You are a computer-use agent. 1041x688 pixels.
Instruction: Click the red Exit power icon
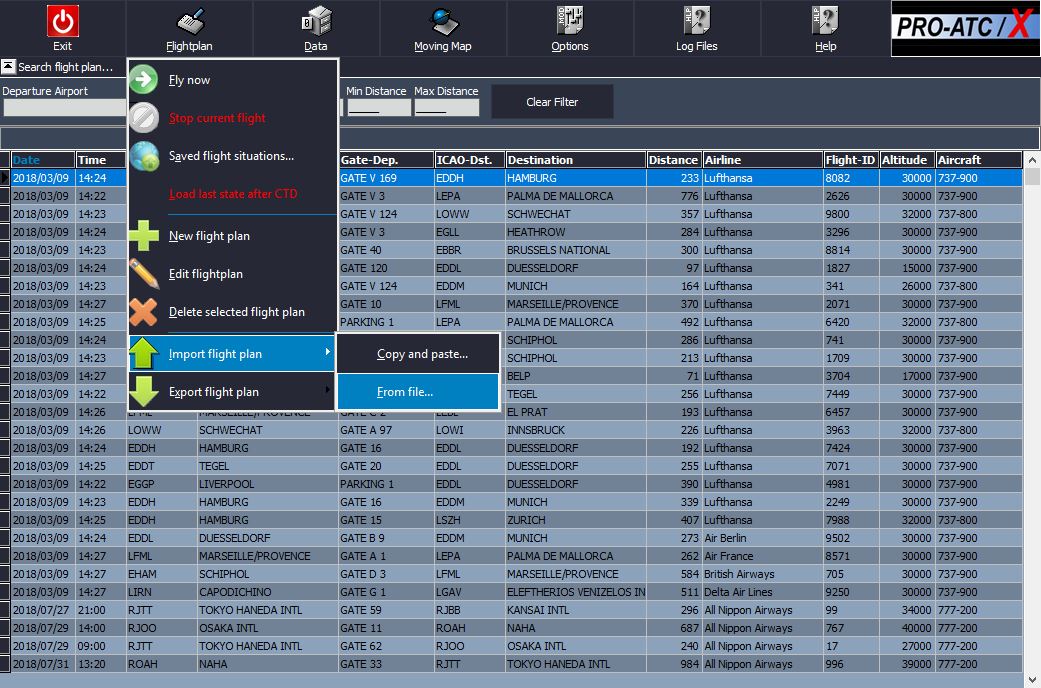pyautogui.click(x=62, y=21)
